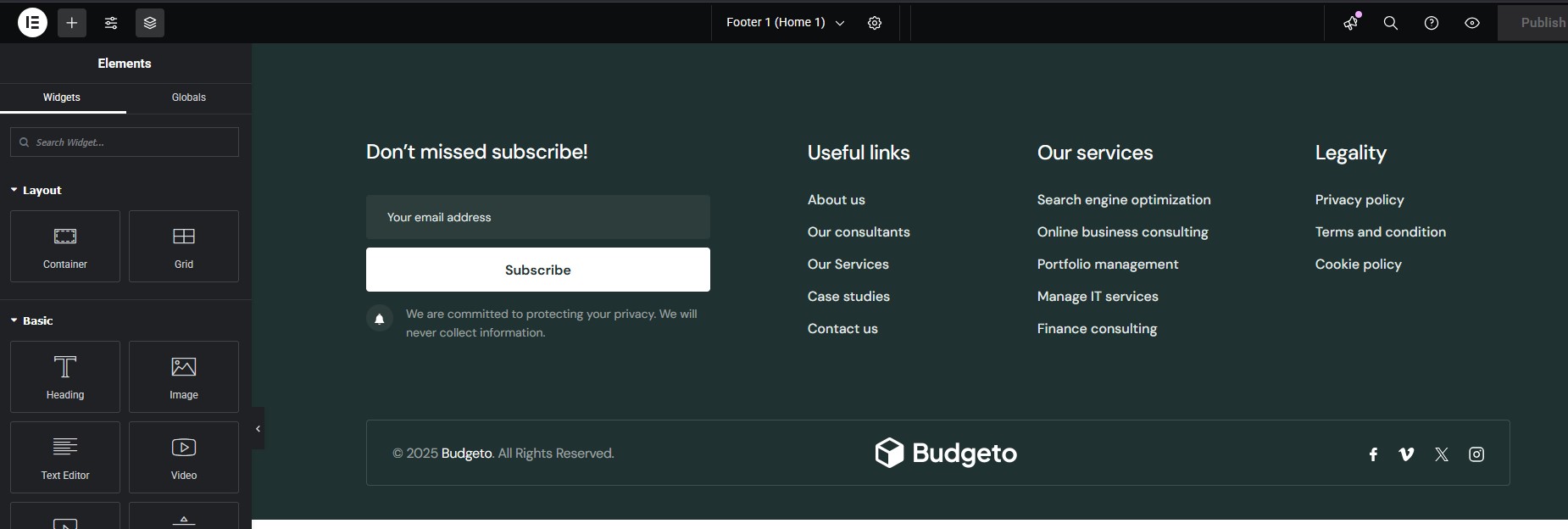Image resolution: width=1568 pixels, height=529 pixels.
Task: Toggle preview changes eye icon
Action: point(1472,23)
